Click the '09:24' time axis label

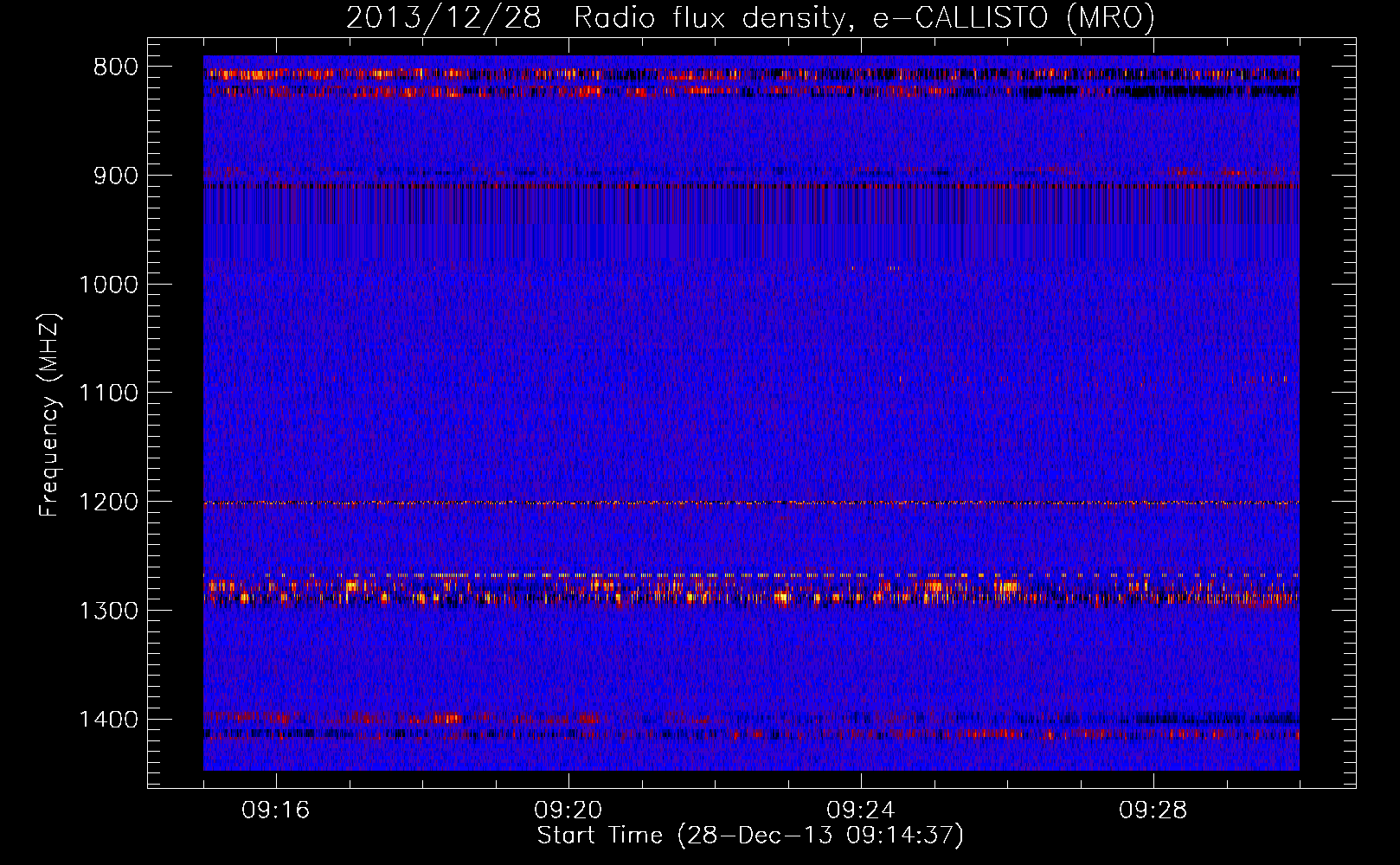860,811
